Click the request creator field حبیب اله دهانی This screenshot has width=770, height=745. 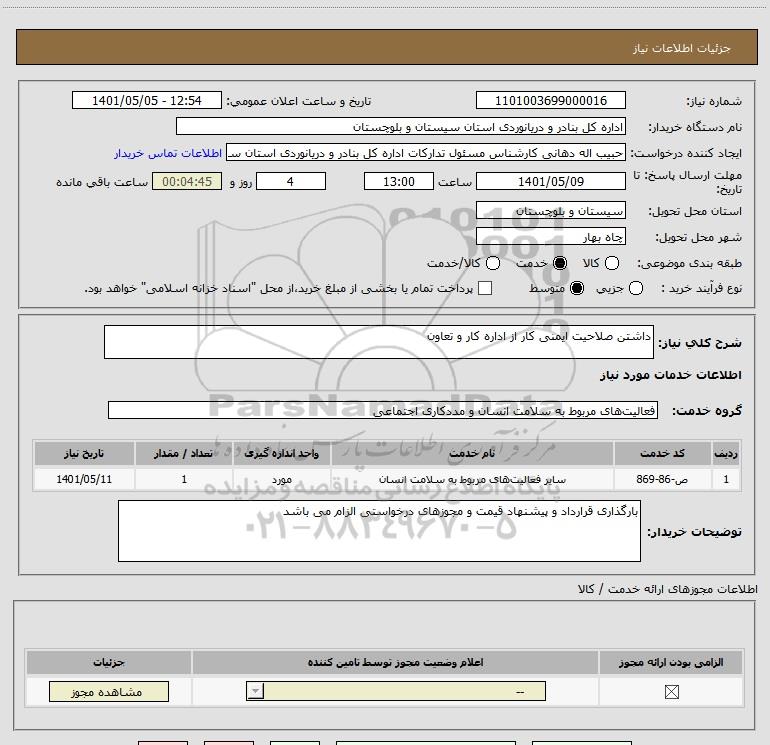[x=426, y=153]
